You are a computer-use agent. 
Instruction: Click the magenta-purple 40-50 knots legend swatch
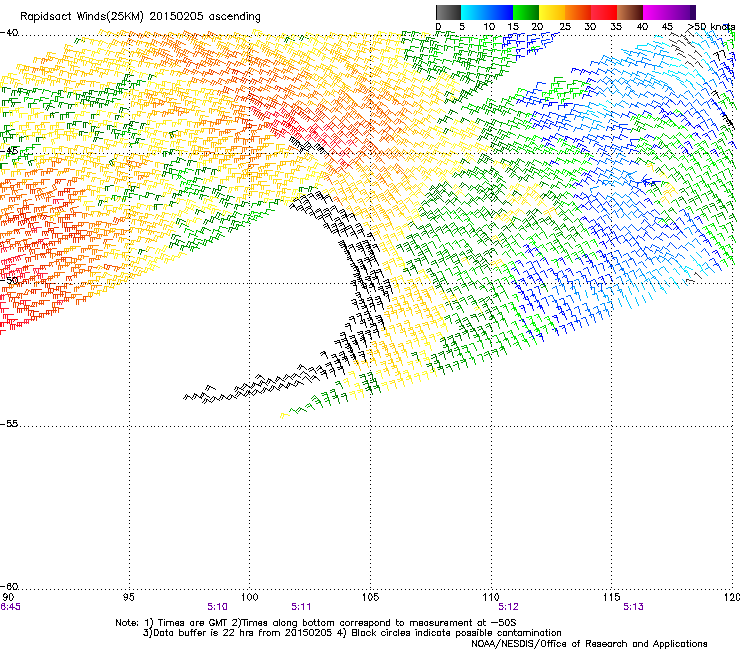click(669, 12)
